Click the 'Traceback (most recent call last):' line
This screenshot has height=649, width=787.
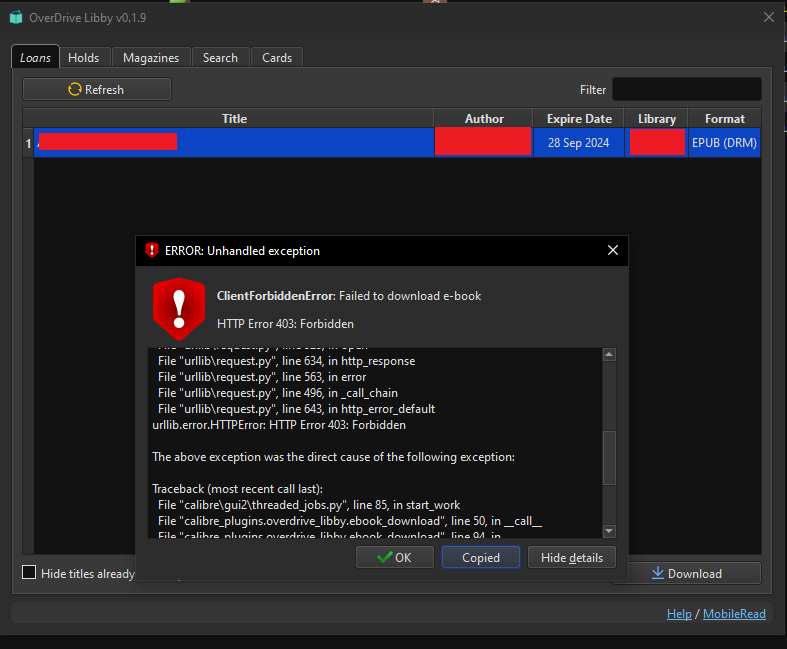tap(237, 489)
